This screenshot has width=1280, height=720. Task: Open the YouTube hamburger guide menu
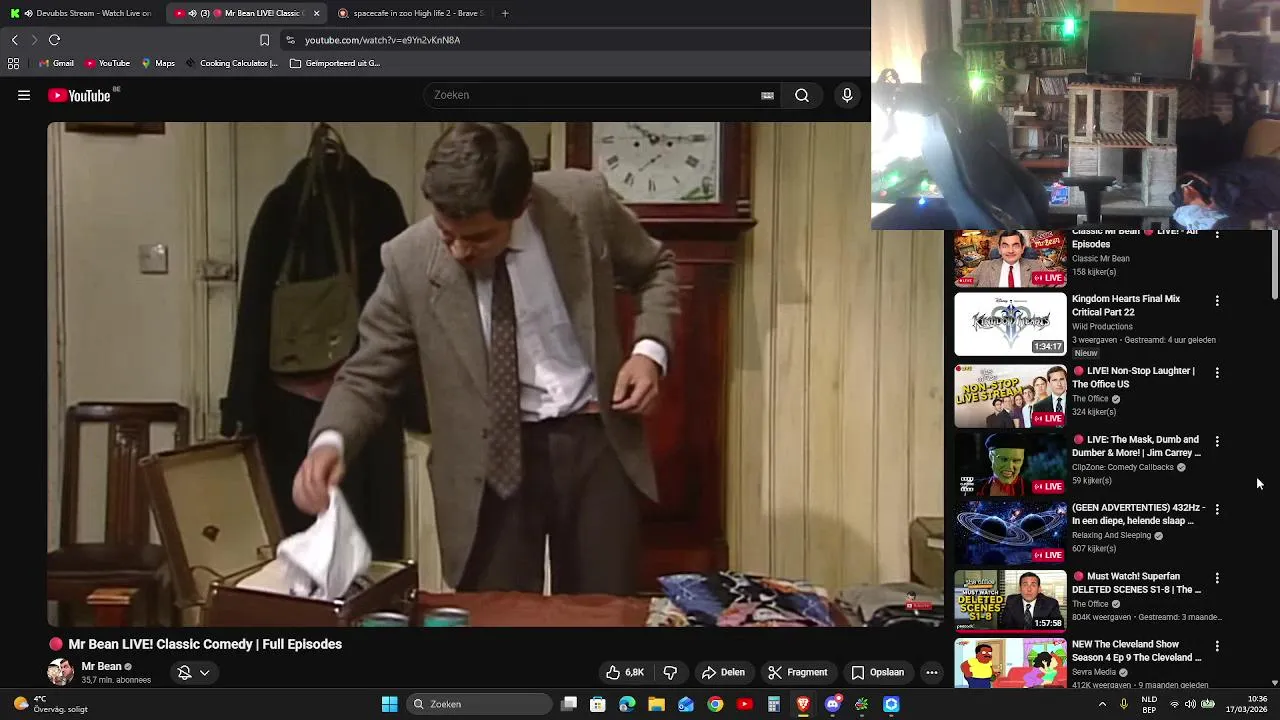click(24, 95)
